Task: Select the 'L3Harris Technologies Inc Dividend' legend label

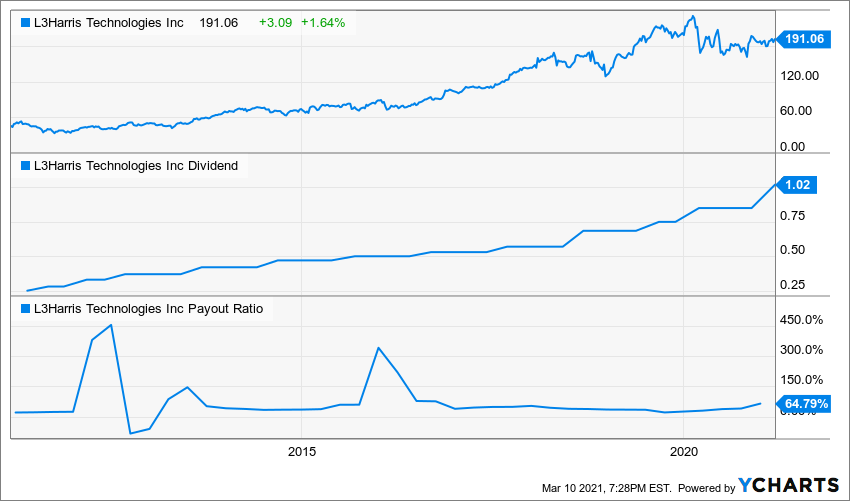Action: coord(136,166)
